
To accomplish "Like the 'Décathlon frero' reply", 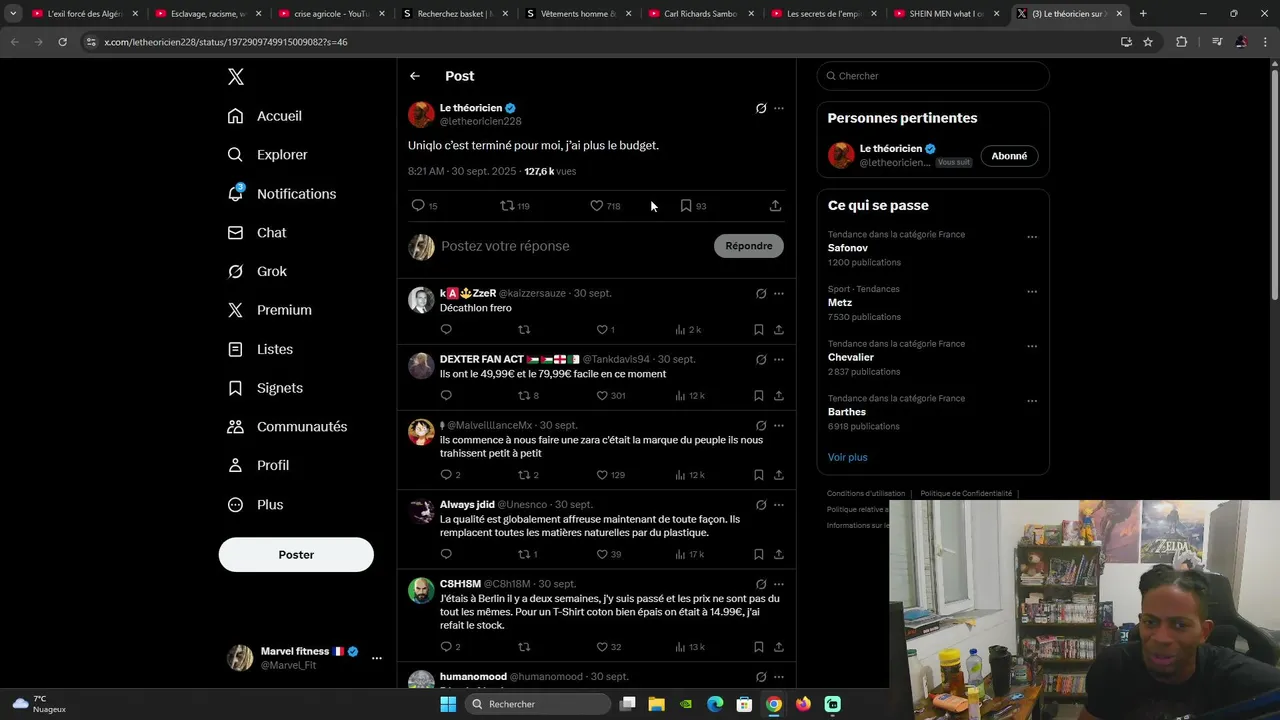I will click(x=602, y=330).
